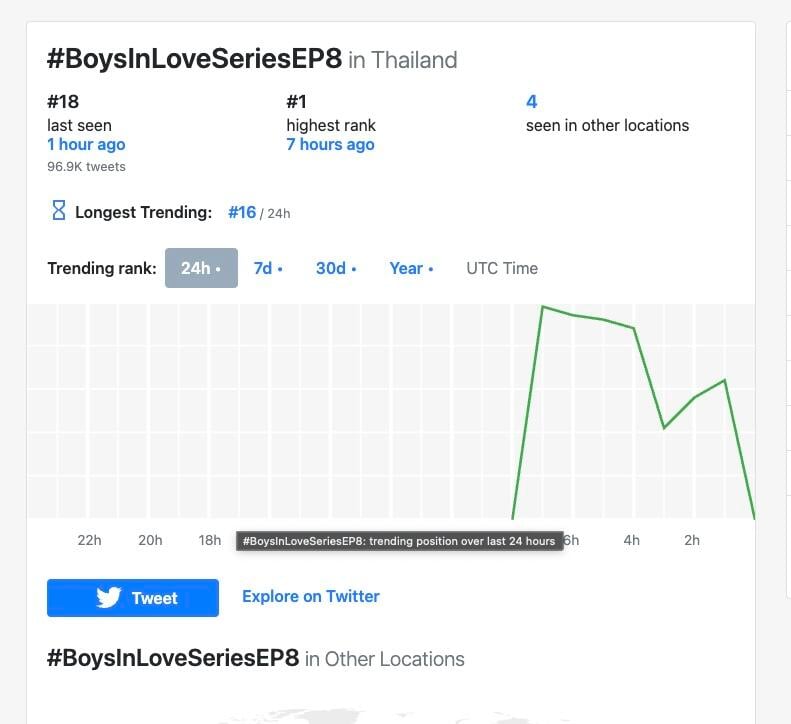Click the '7 hours ago' highest rank link
791x724 pixels.
330,145
